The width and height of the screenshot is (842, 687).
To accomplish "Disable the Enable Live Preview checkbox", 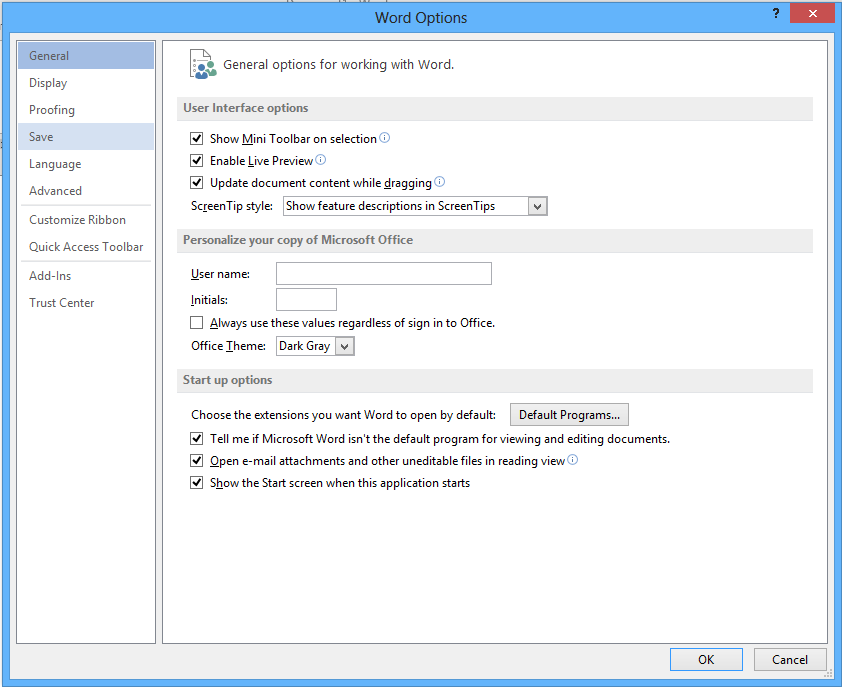I will tap(197, 161).
